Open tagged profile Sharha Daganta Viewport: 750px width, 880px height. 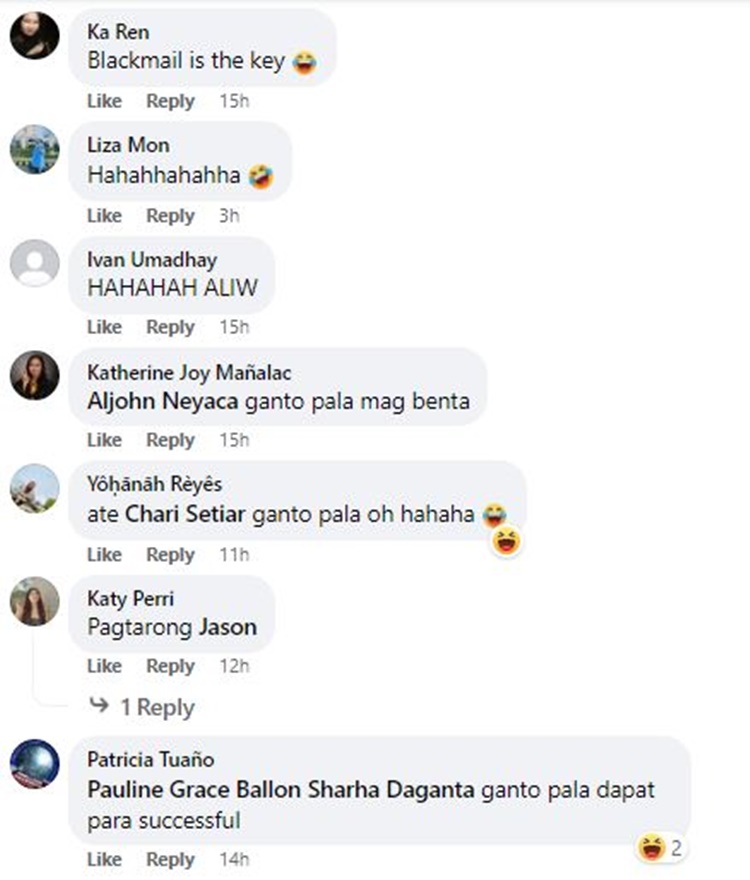click(x=391, y=790)
